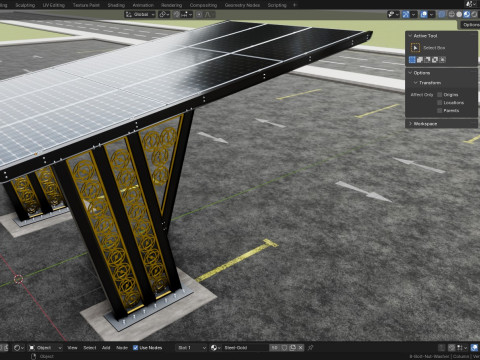Screen dimensions: 480x360
Task: Open the UV Editing workspace tab
Action: [x=54, y=5]
